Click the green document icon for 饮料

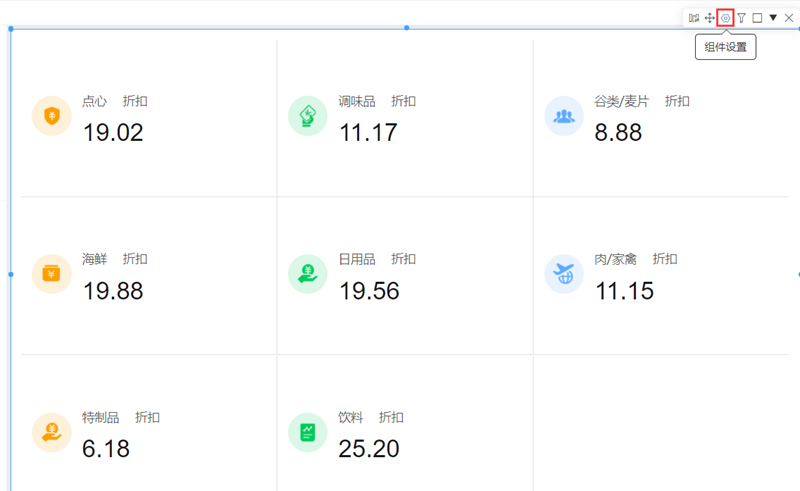(x=308, y=432)
